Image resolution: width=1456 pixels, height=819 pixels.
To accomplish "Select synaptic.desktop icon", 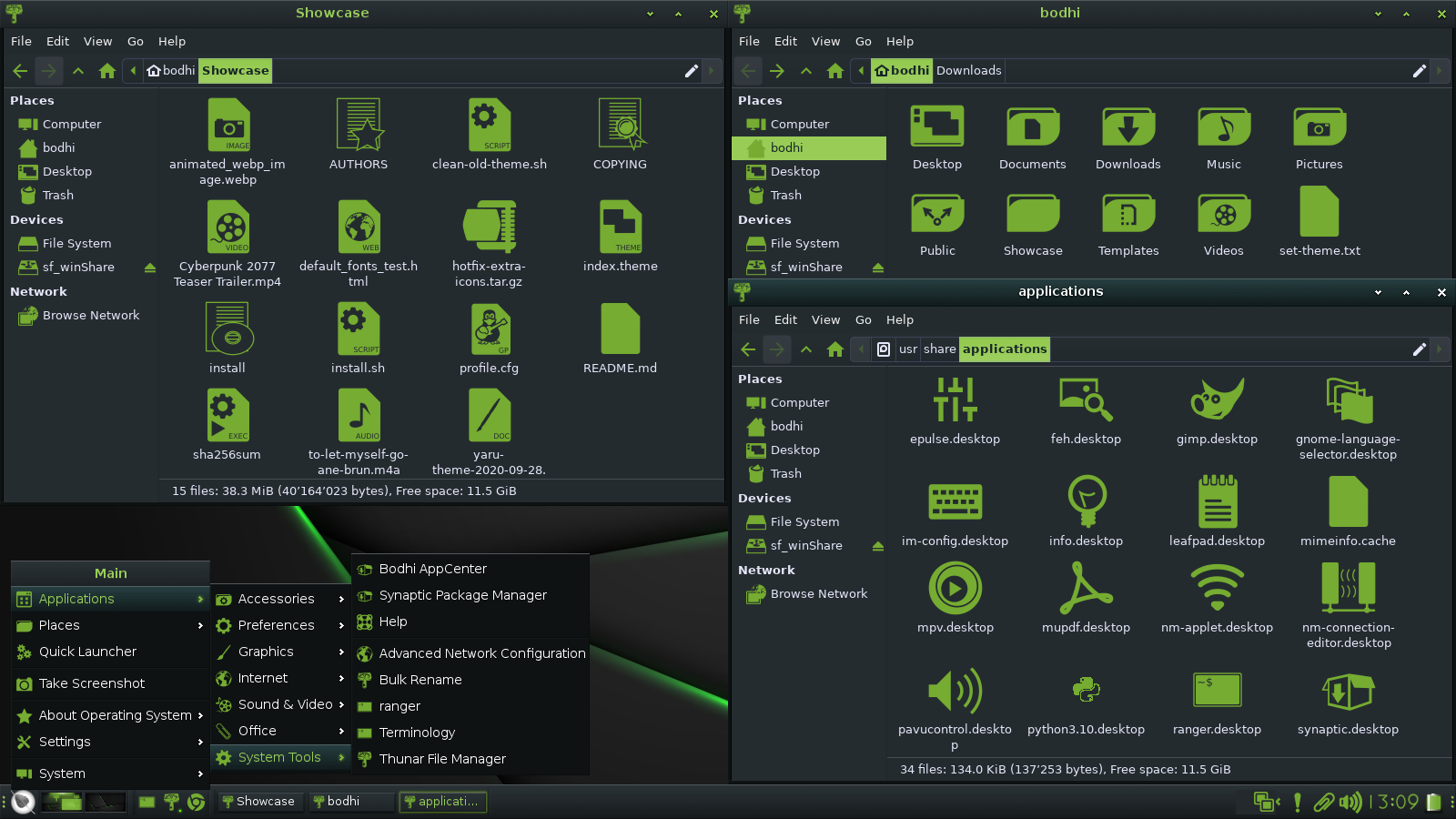I will (1348, 691).
